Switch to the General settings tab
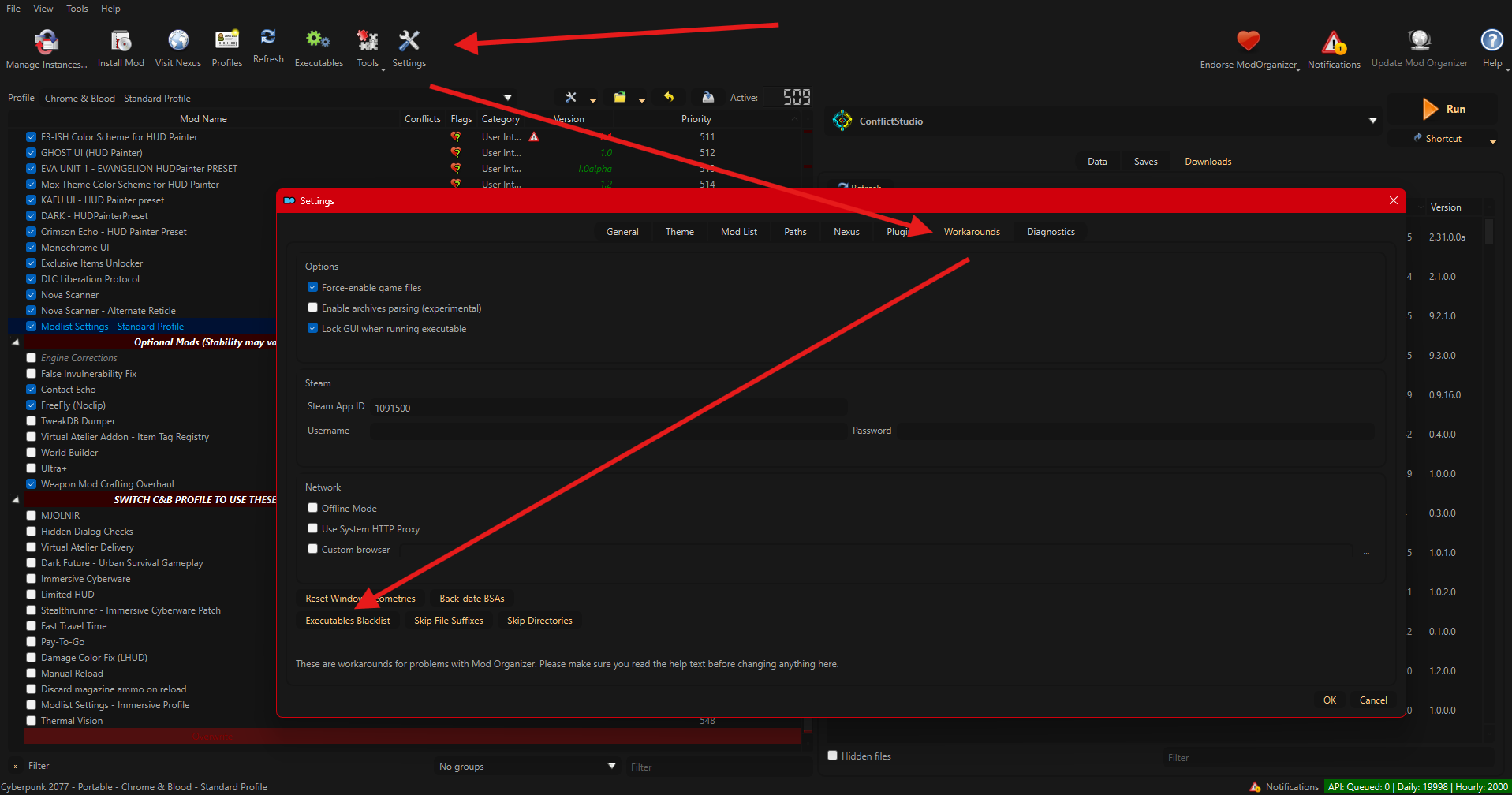The height and width of the screenshot is (795, 1512). coord(622,232)
